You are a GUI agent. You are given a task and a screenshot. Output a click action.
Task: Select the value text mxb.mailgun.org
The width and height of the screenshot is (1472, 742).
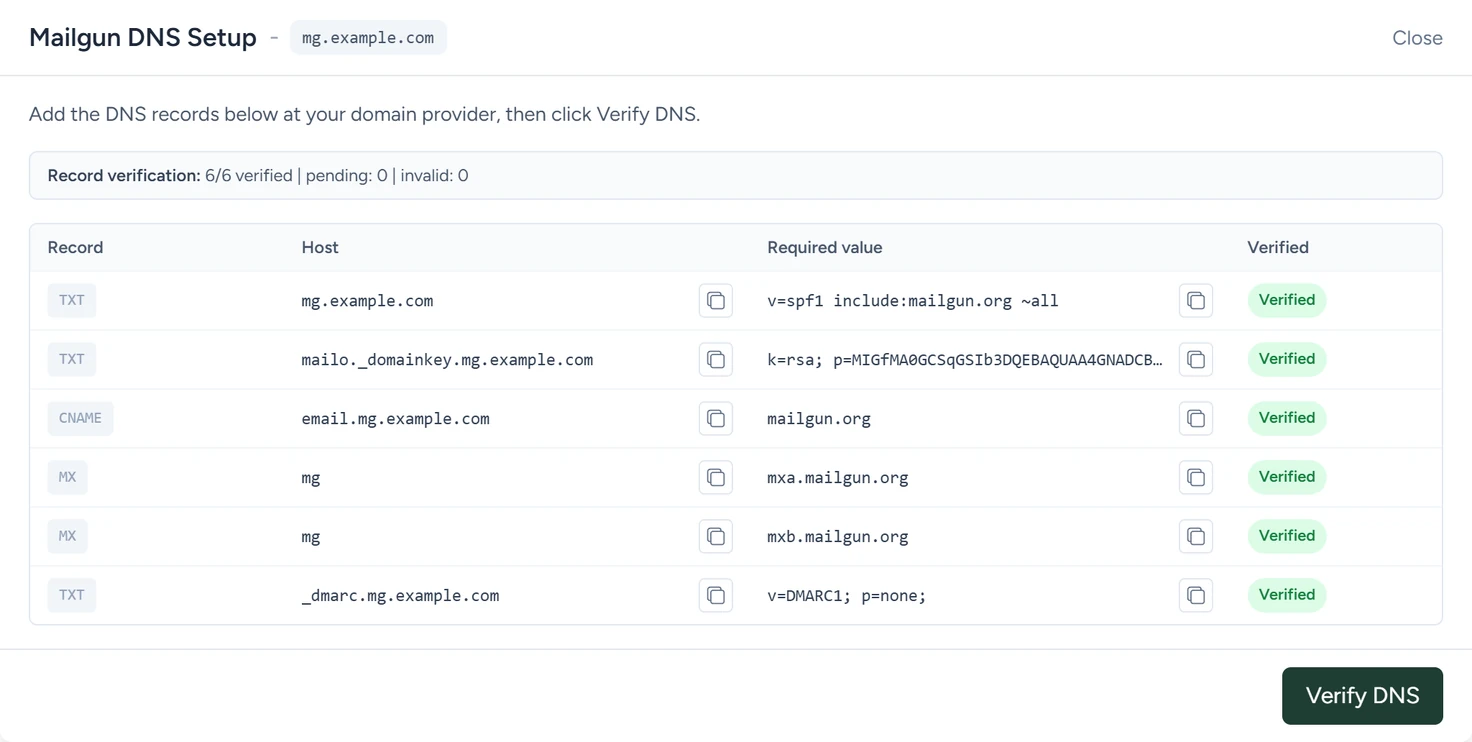pyautogui.click(x=838, y=537)
